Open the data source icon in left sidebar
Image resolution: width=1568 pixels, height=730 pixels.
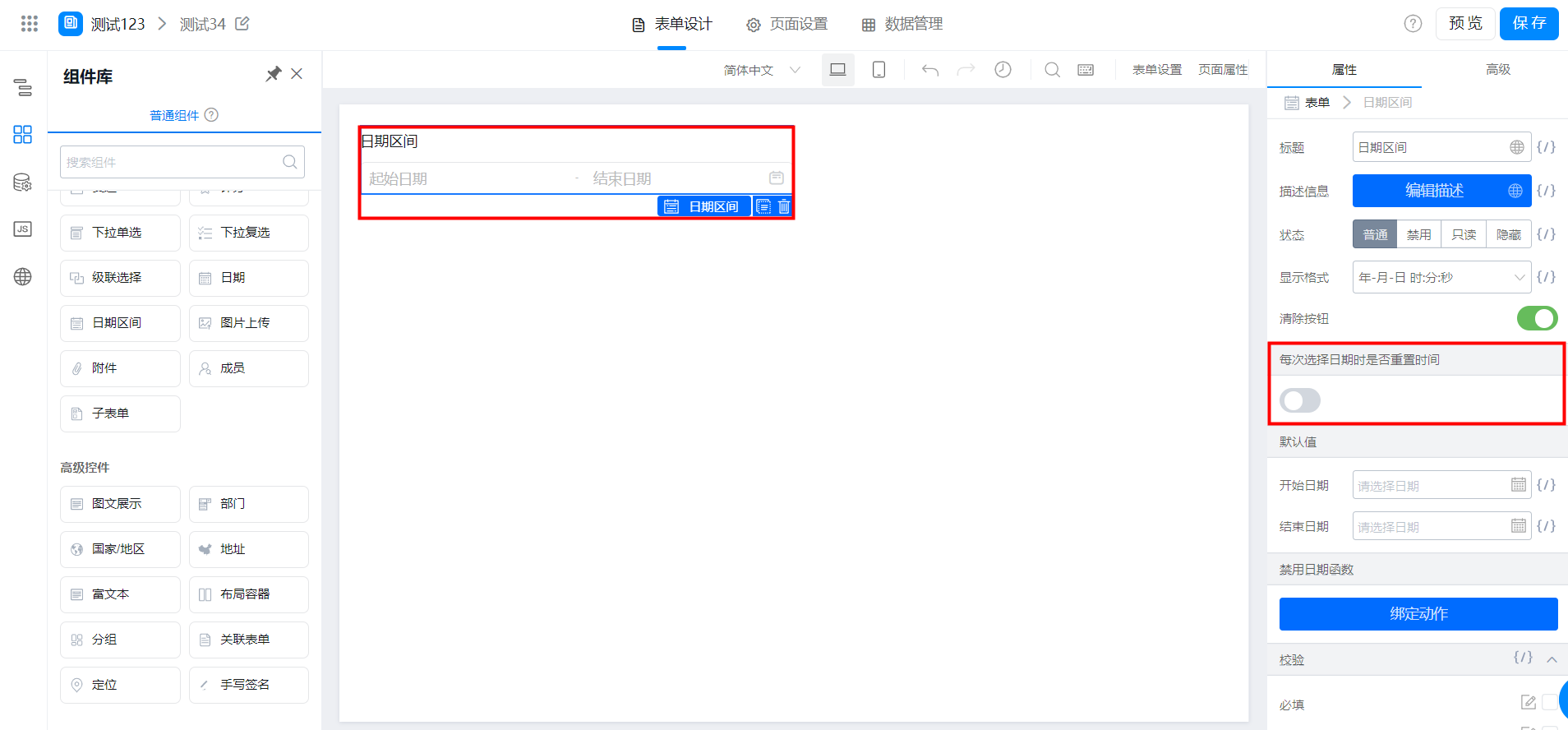(23, 182)
